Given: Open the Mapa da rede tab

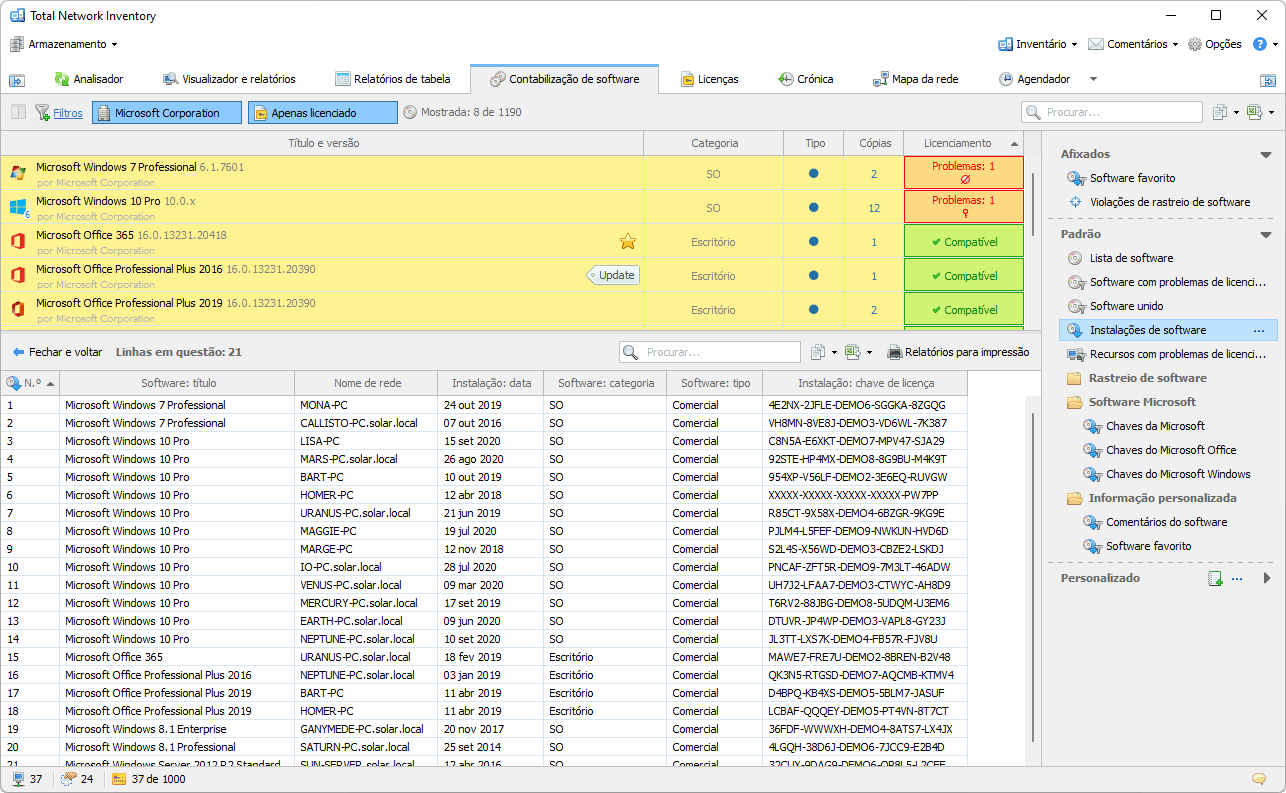Looking at the screenshot, I should (914, 79).
